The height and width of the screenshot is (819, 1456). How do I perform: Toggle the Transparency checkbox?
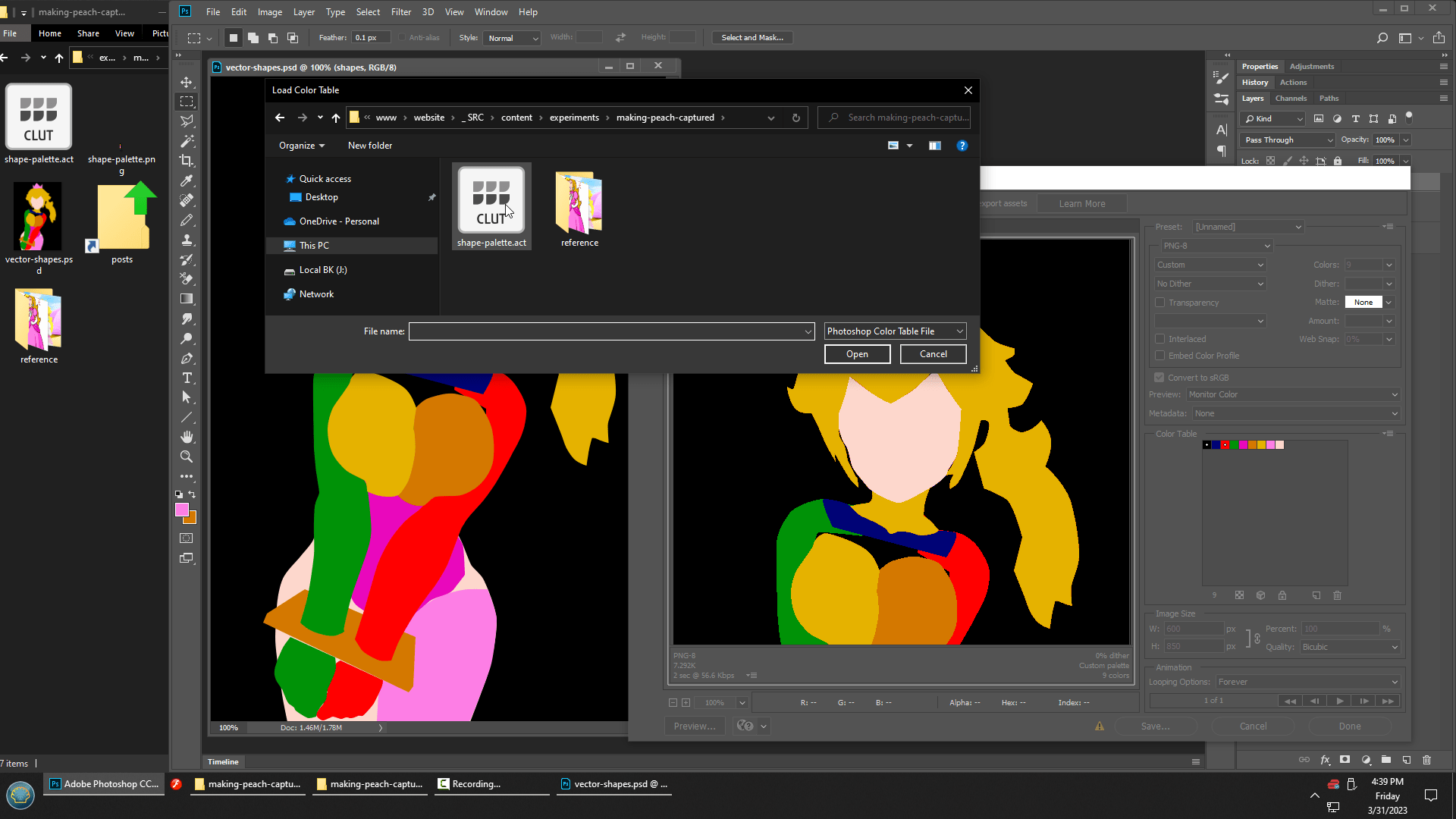point(1159,303)
